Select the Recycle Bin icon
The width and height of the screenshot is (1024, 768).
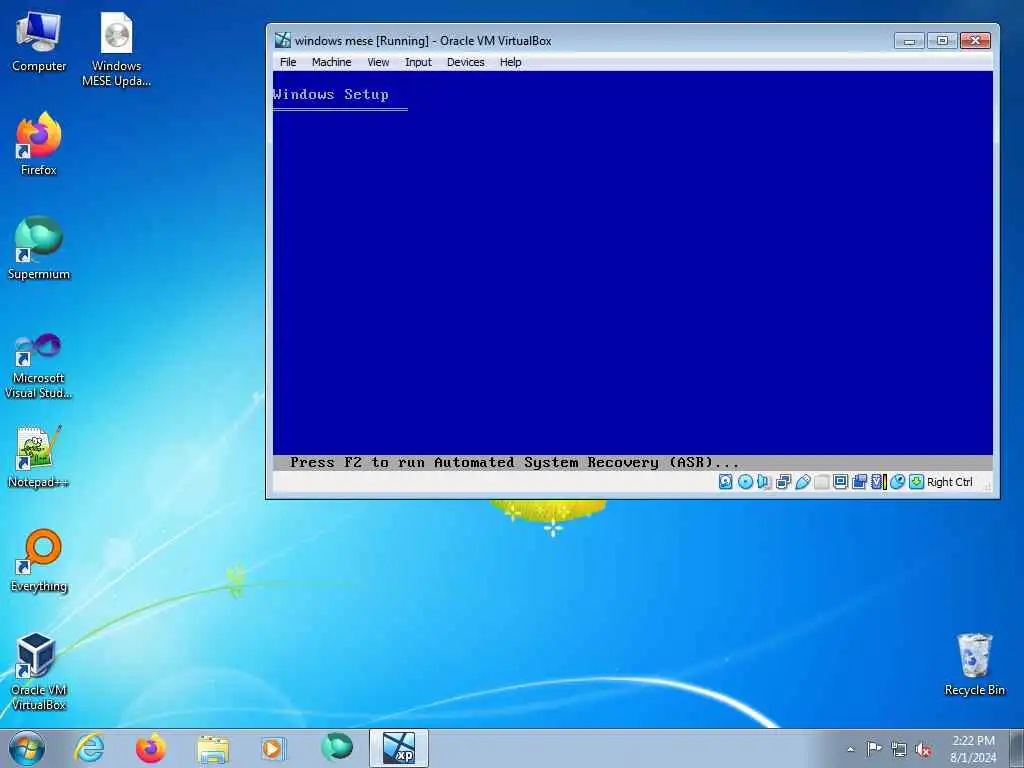(x=974, y=665)
